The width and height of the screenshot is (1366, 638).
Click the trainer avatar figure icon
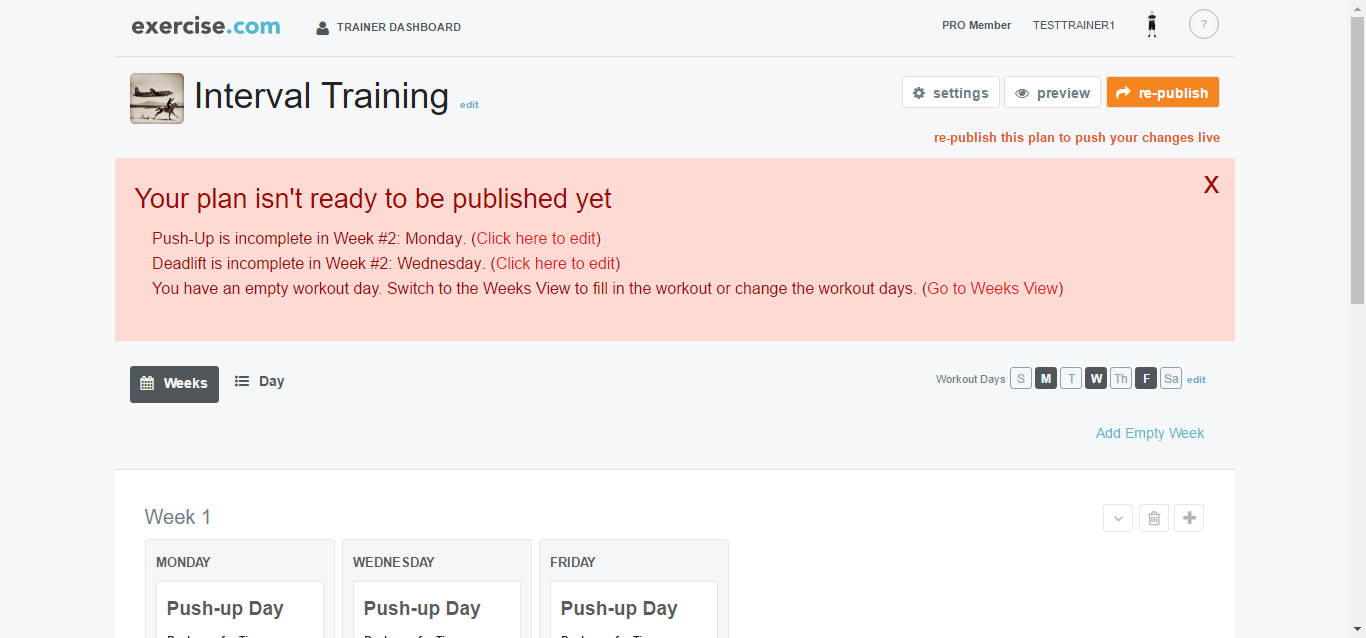(1152, 25)
